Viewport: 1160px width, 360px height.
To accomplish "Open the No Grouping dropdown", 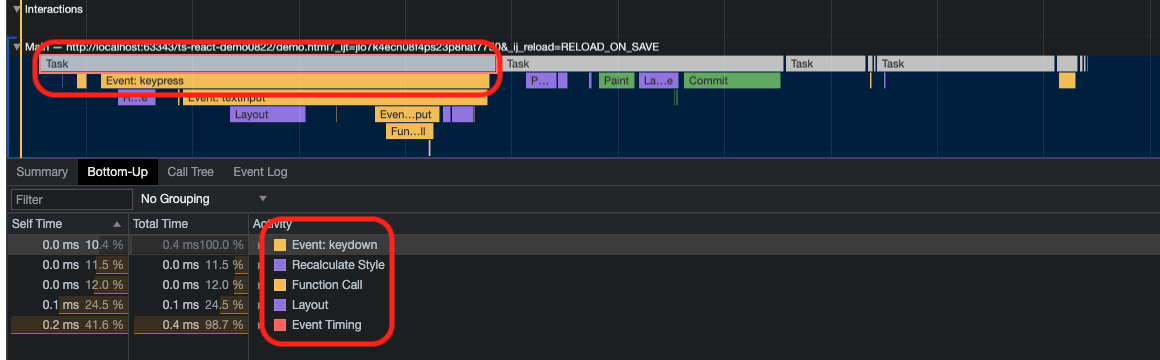I will [203, 199].
